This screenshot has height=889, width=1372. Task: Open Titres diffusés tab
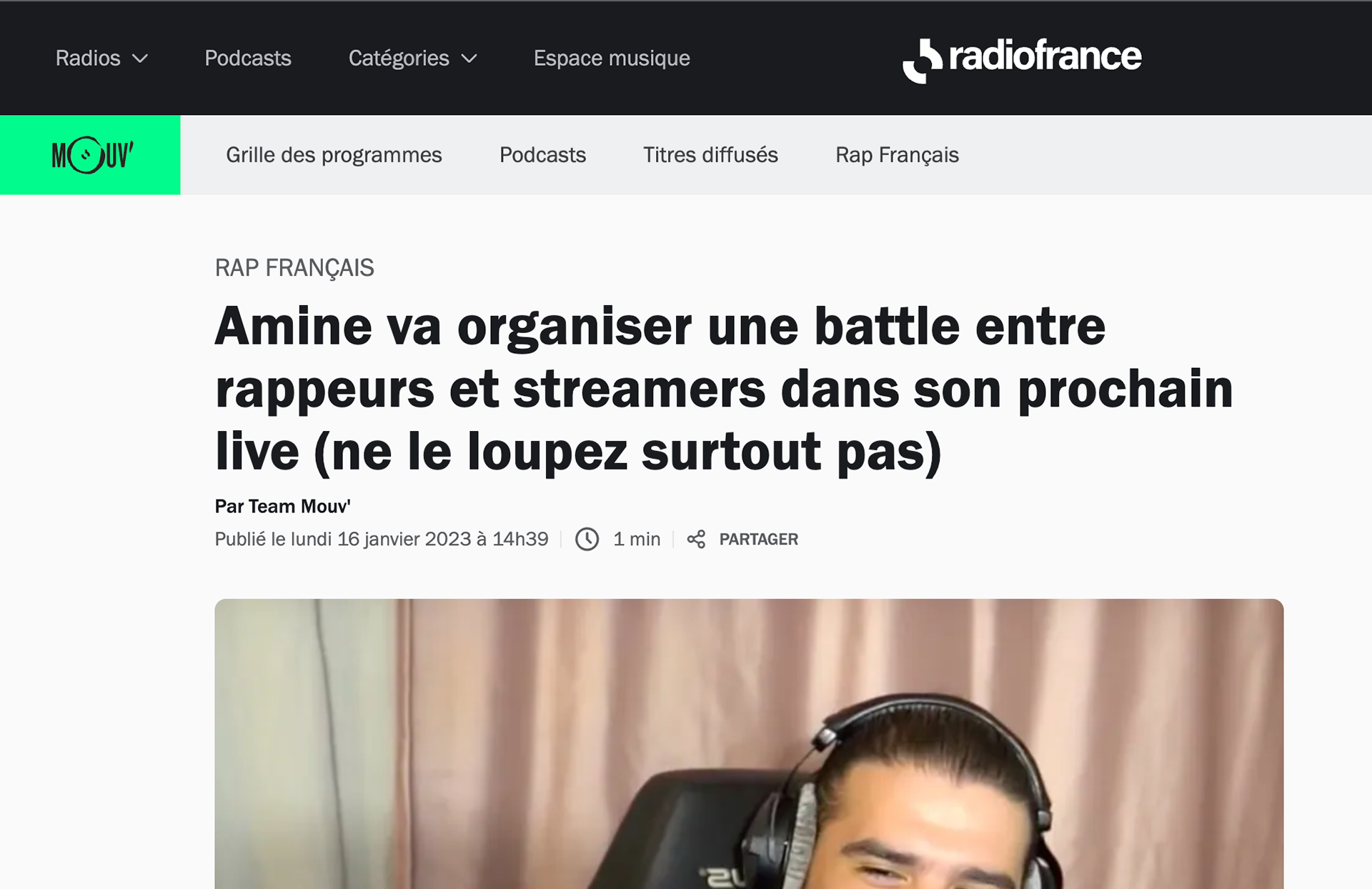710,155
